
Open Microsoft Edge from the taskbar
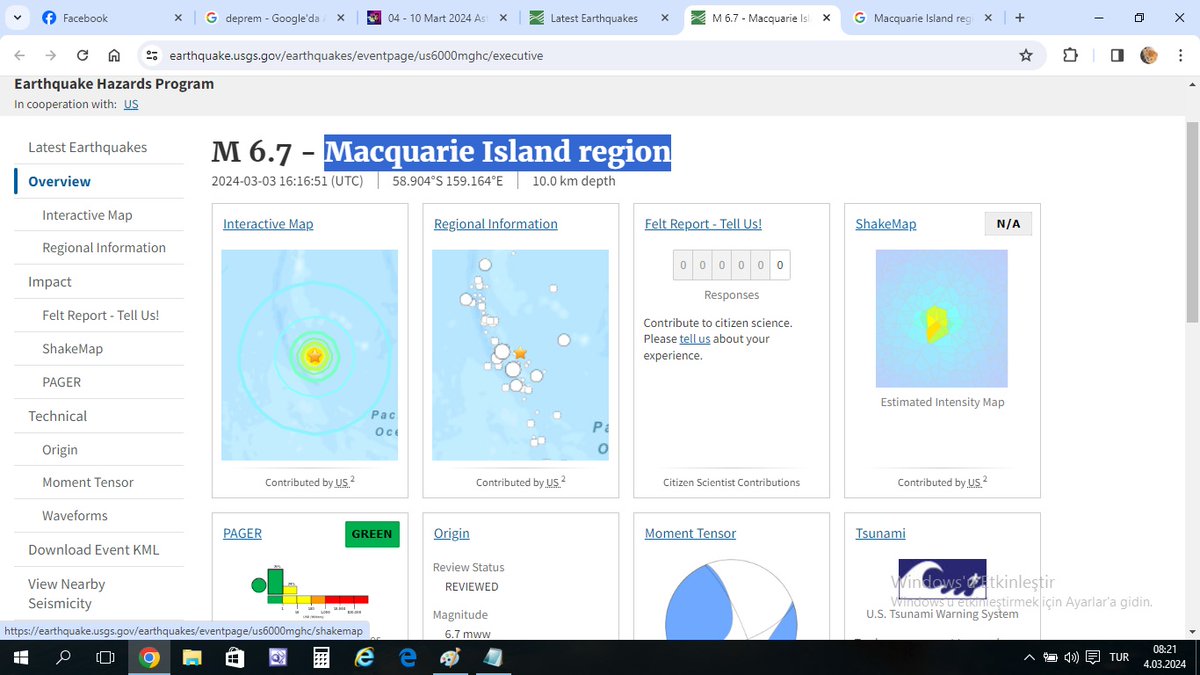[407, 657]
